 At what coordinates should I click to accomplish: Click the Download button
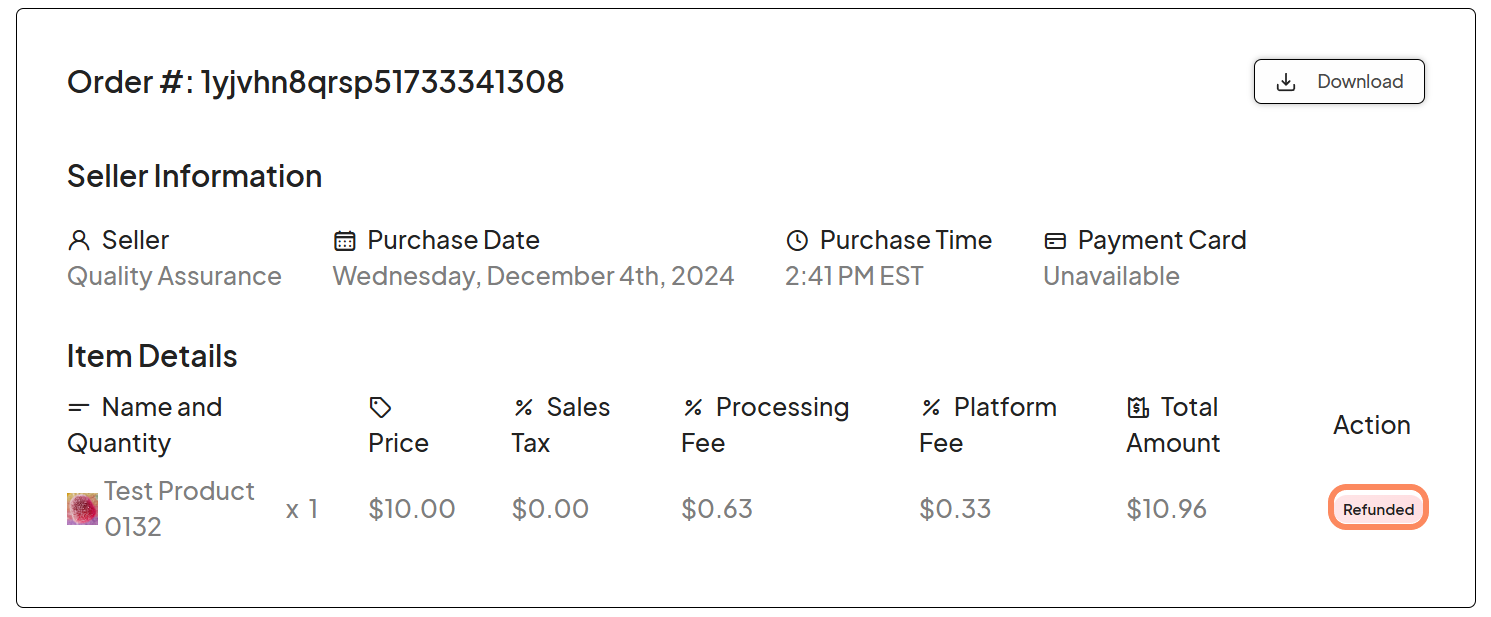coord(1339,82)
